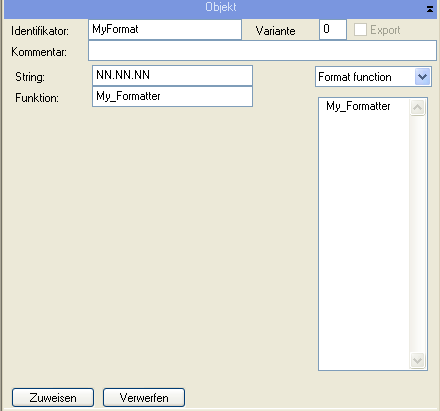Click the scrollbar track of function list
Viewport: 440px width, 411px height.
point(417,233)
